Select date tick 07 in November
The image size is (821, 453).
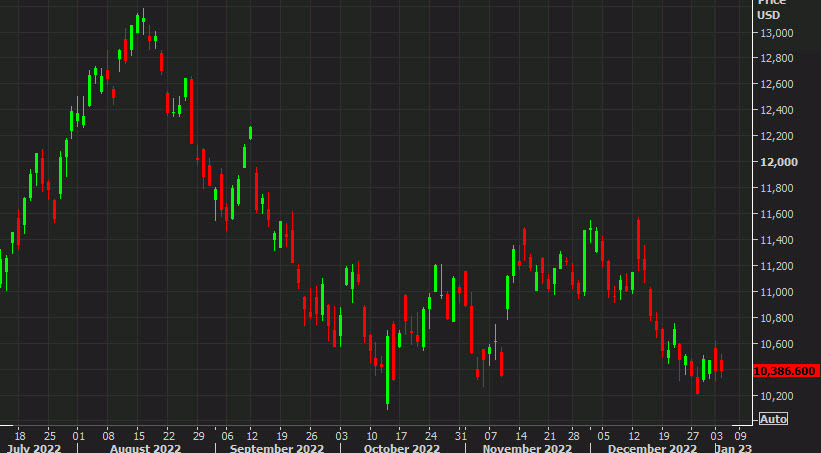(491, 436)
